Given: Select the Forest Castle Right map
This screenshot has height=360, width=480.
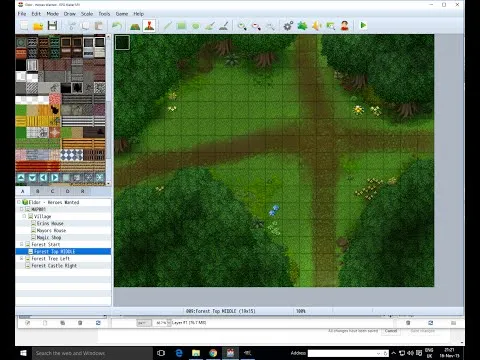Looking at the screenshot, I should [x=54, y=266].
